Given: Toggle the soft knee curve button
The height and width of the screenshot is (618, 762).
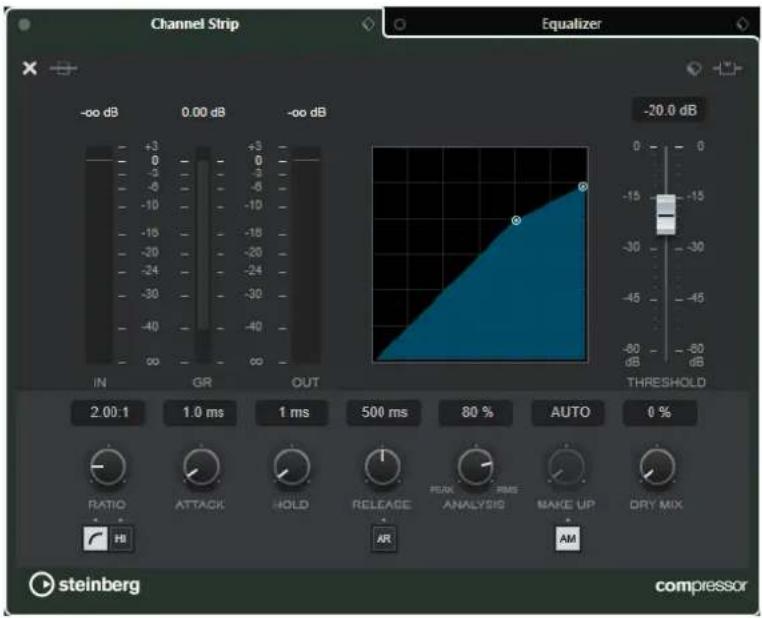Looking at the screenshot, I should pos(96,538).
